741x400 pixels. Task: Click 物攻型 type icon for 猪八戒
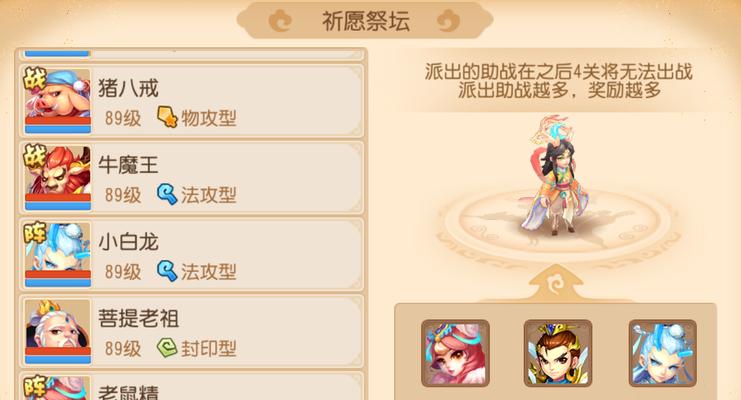[x=167, y=117]
